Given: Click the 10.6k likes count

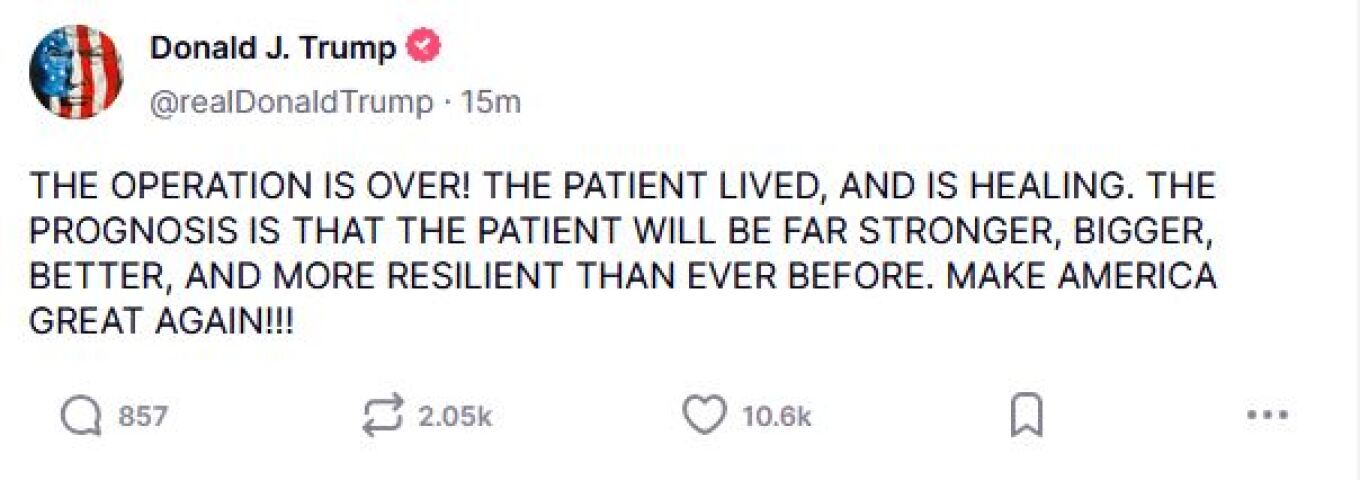Looking at the screenshot, I should tap(776, 416).
